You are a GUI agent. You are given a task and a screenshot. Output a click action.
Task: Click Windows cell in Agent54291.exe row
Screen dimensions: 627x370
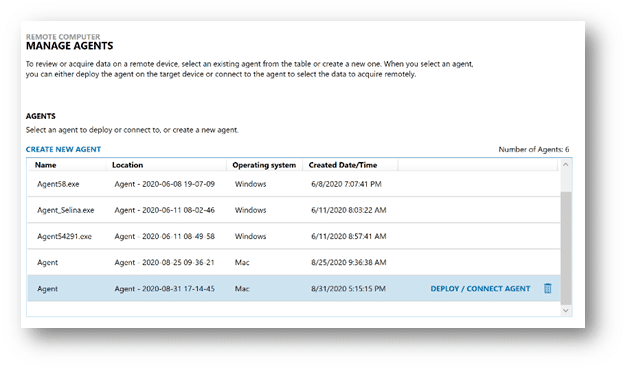pos(250,236)
